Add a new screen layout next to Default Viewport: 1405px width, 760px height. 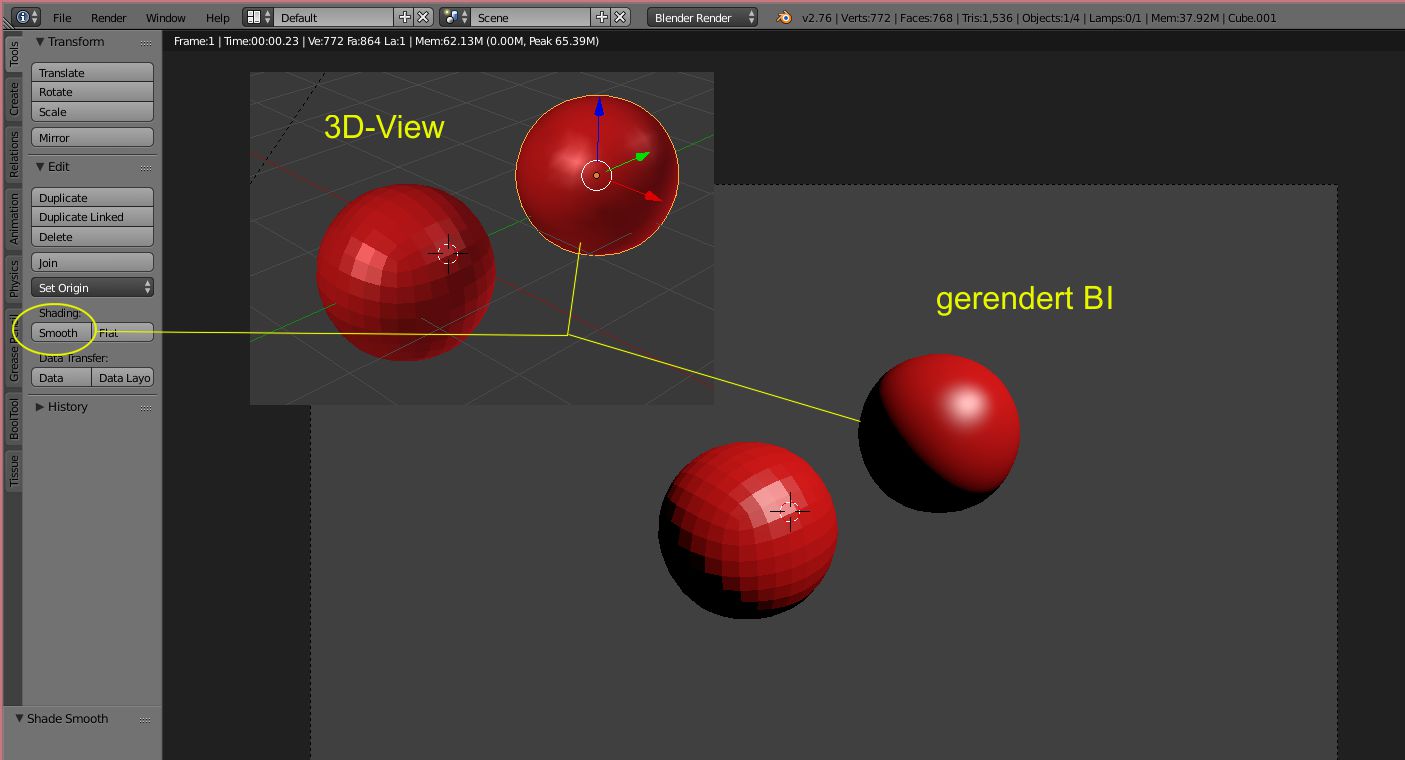pos(404,17)
